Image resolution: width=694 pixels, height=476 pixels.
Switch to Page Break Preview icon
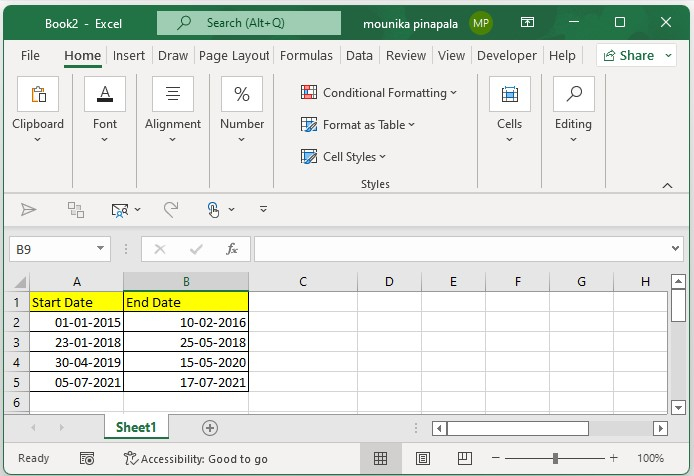(x=465, y=458)
